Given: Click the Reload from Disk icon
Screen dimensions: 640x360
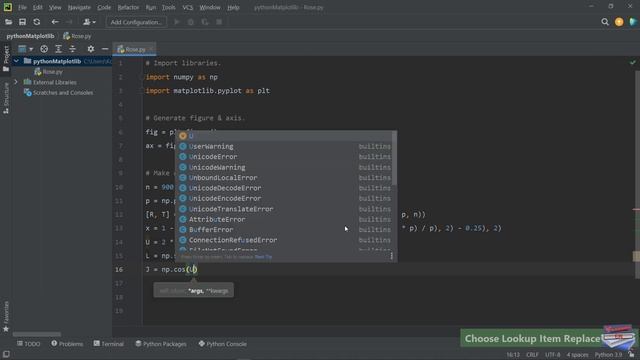Looking at the screenshot, I should [x=37, y=22].
